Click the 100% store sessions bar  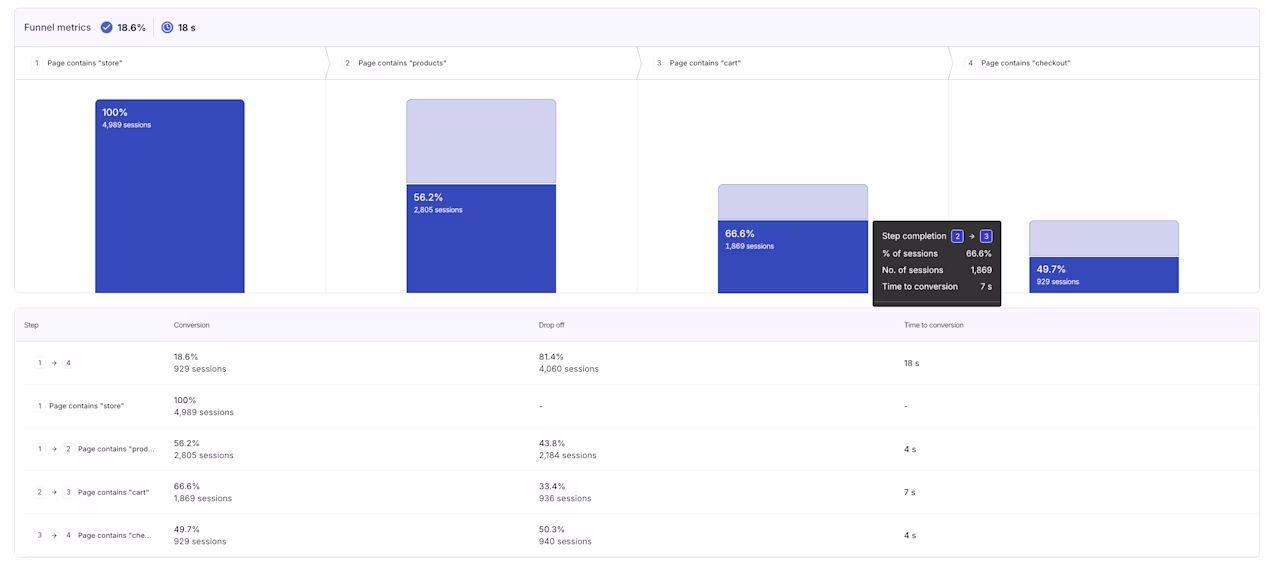170,196
